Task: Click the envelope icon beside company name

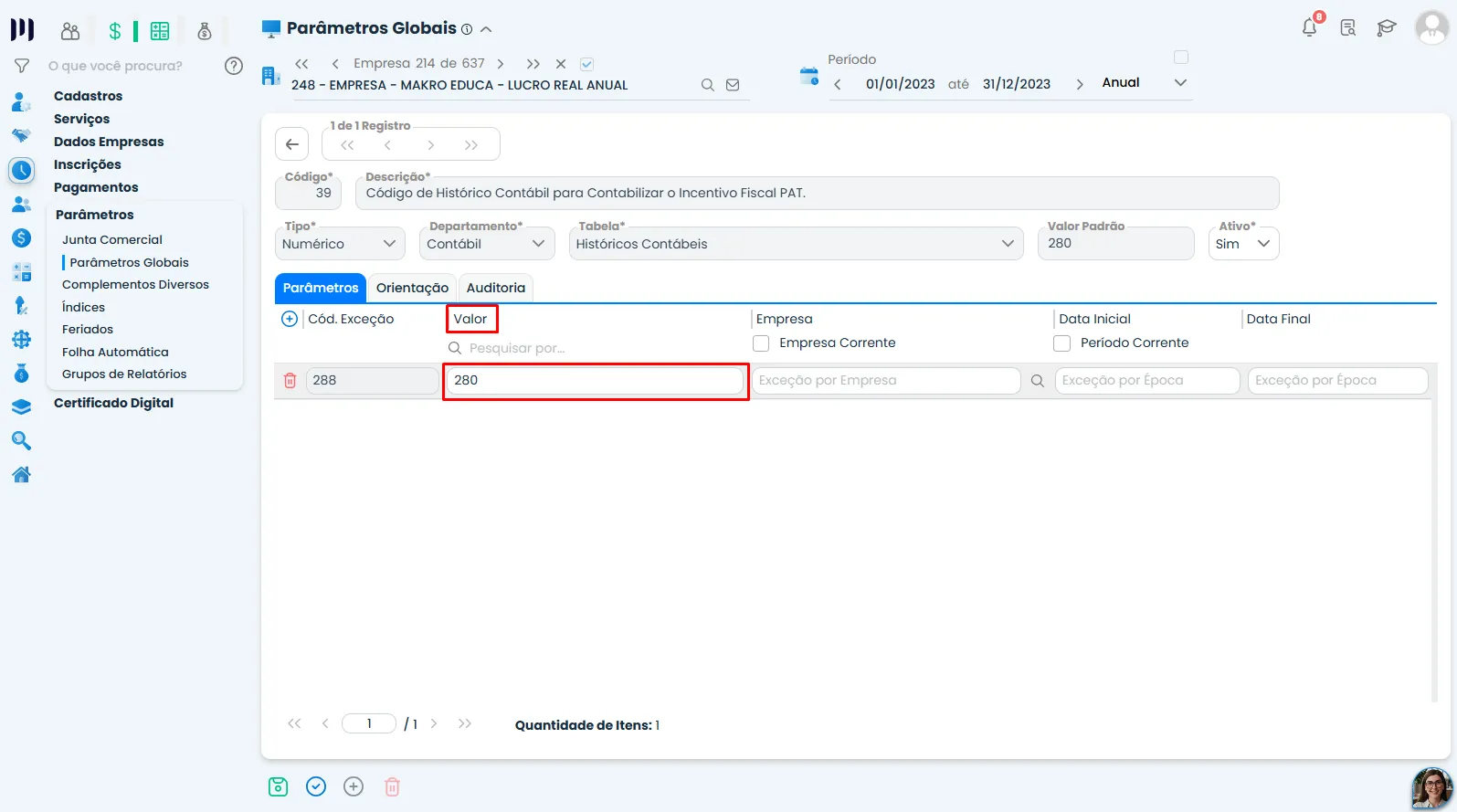Action: pos(733,85)
